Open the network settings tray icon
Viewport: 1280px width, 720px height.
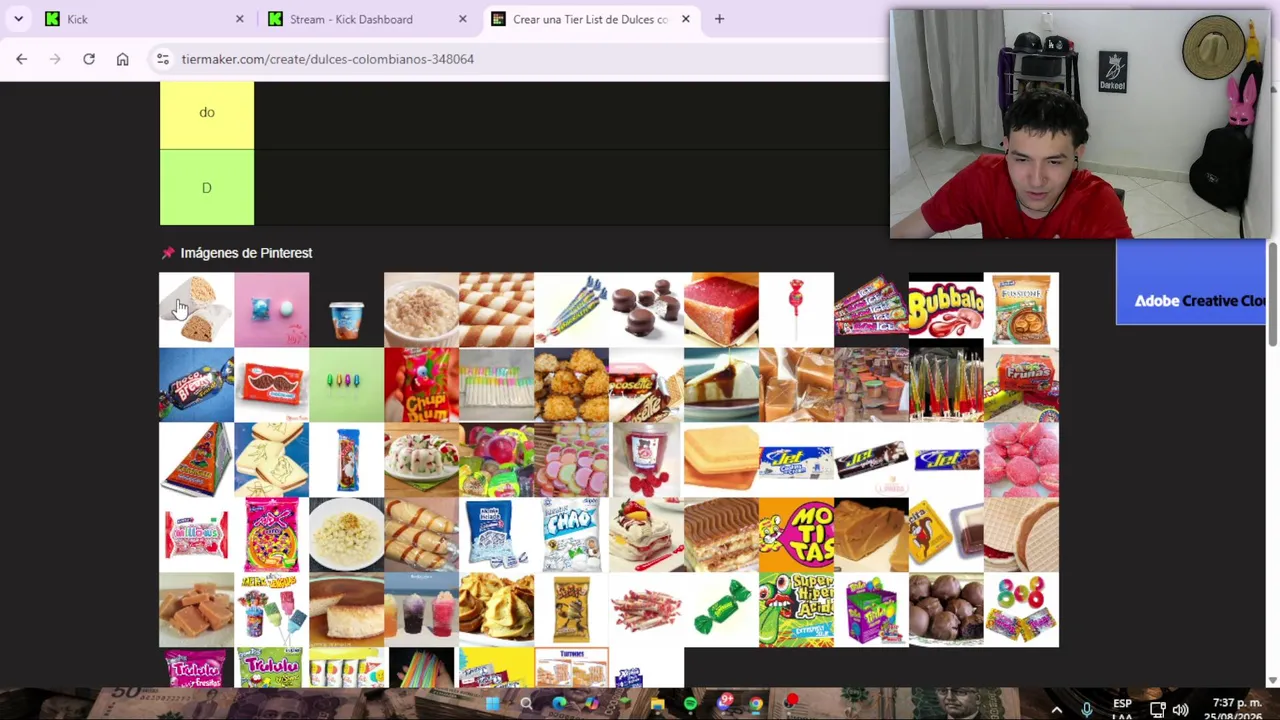pos(1157,709)
